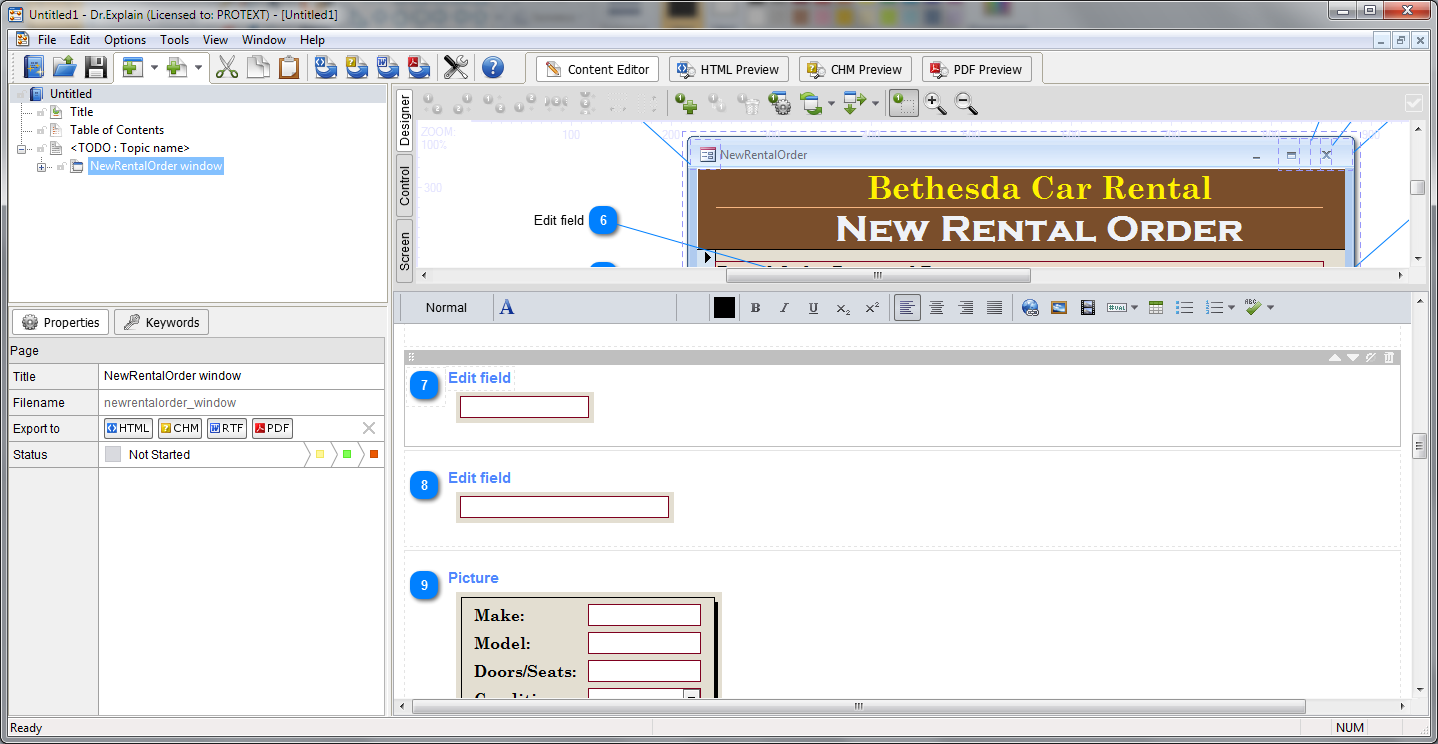Switch to the Keywords tab
1438x744 pixels.
[161, 322]
